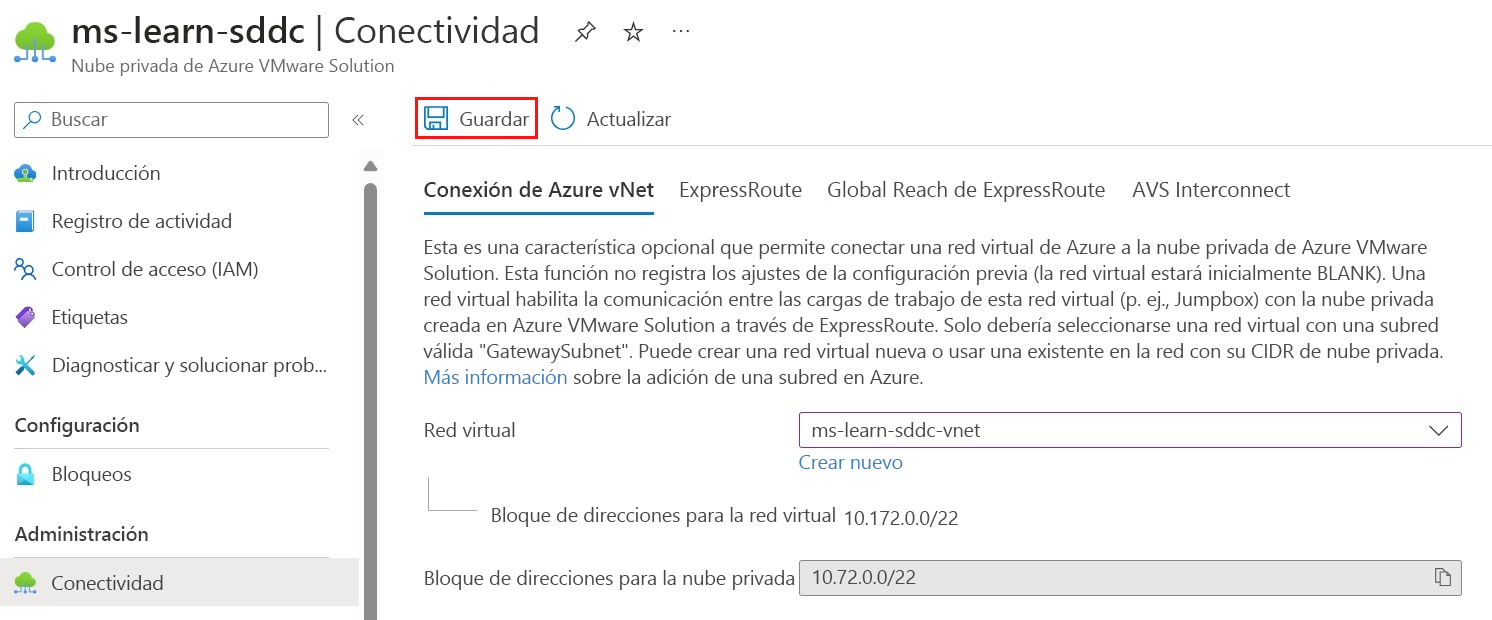Collapse the navigation sidebar
This screenshot has height=620, width=1492.
tap(357, 118)
